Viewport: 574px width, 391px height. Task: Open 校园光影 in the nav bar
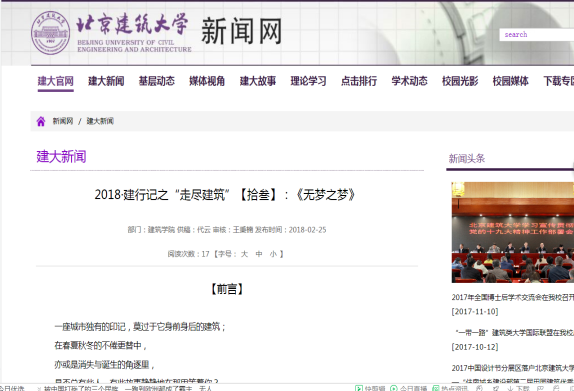(460, 81)
